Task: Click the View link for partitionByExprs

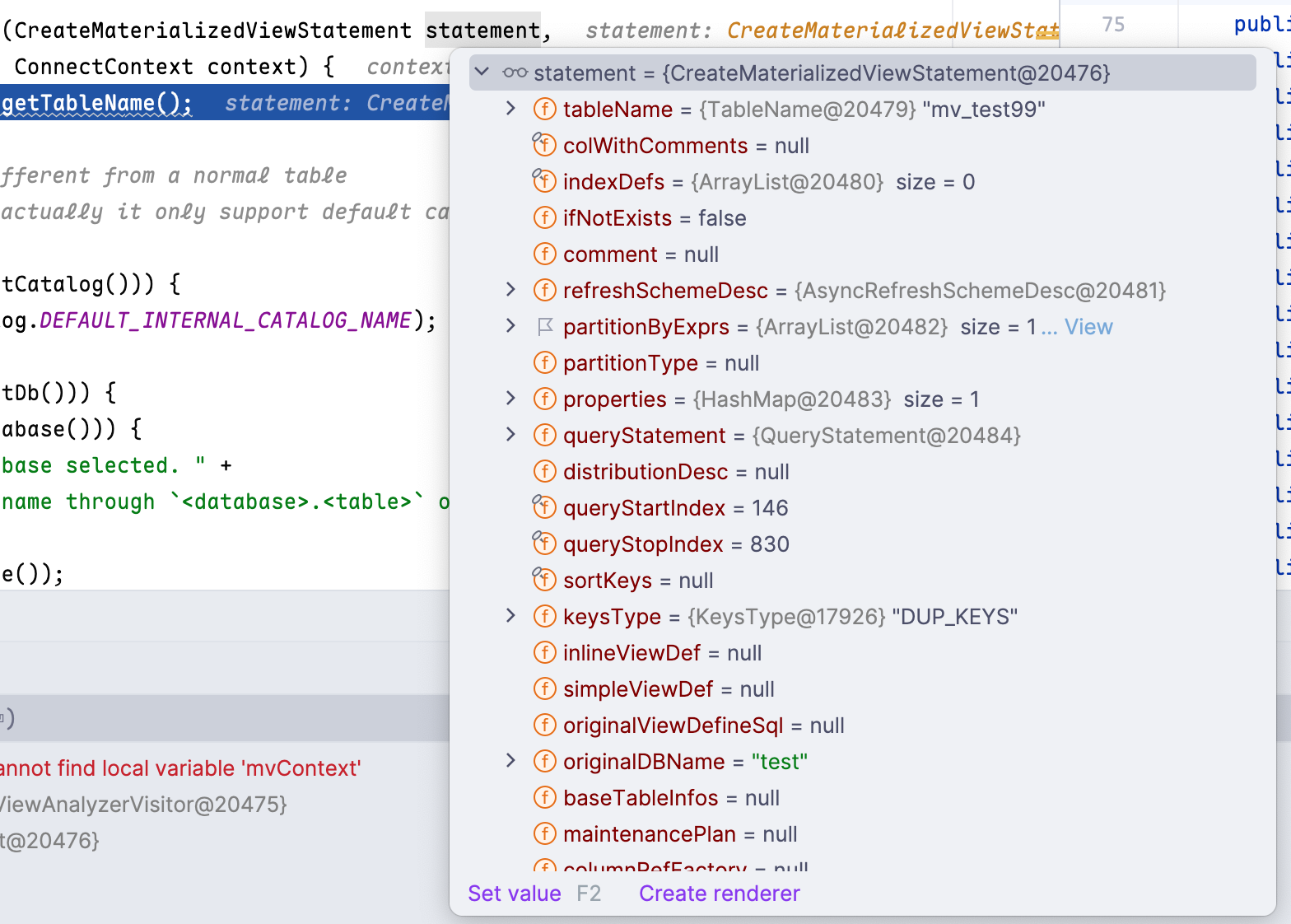Action: click(1088, 327)
